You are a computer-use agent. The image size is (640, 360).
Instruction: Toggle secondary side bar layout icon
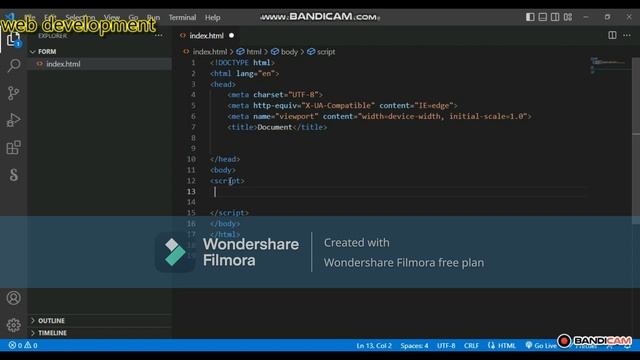555,17
